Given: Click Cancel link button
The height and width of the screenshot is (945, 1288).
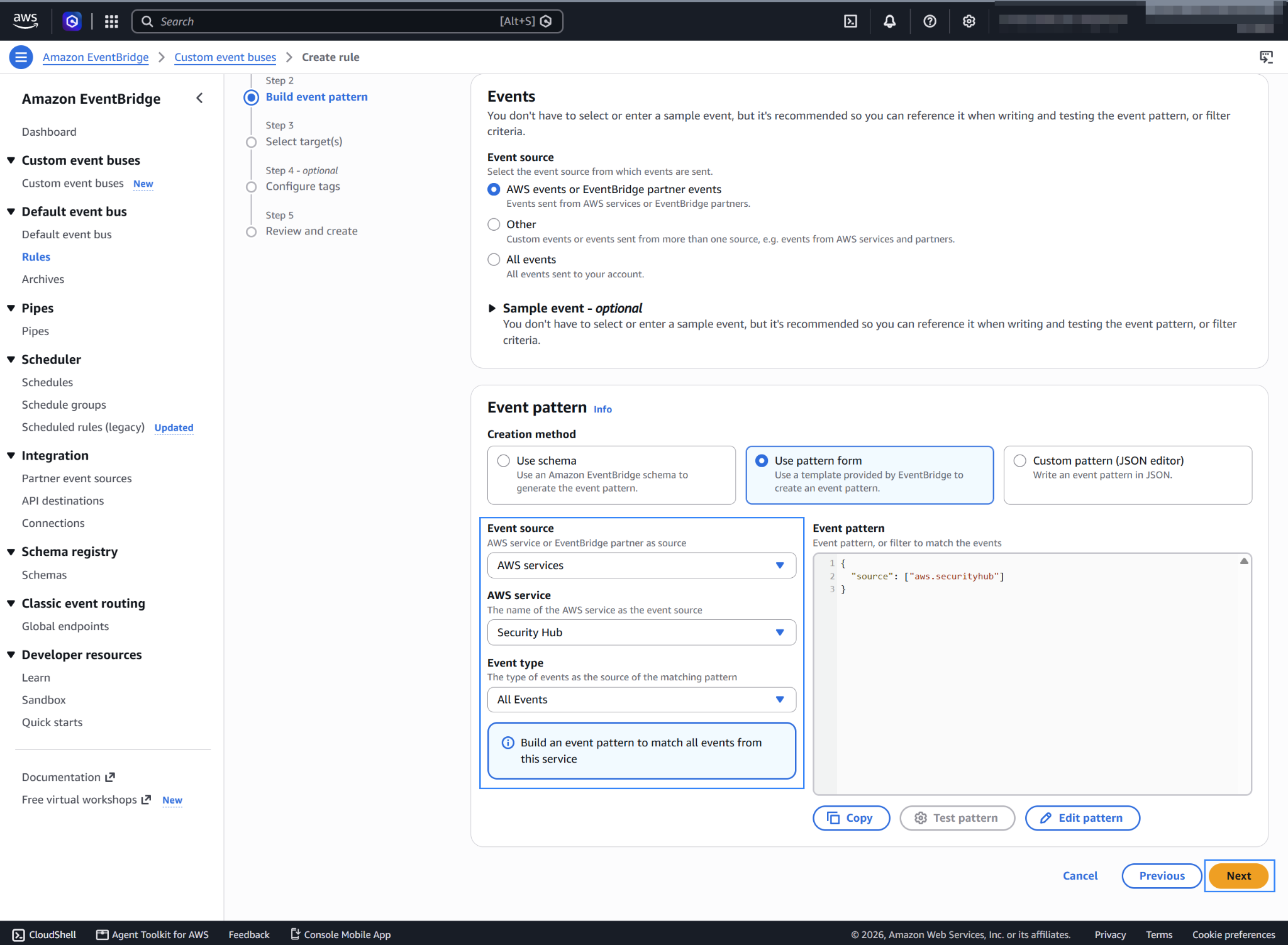Looking at the screenshot, I should 1080,875.
